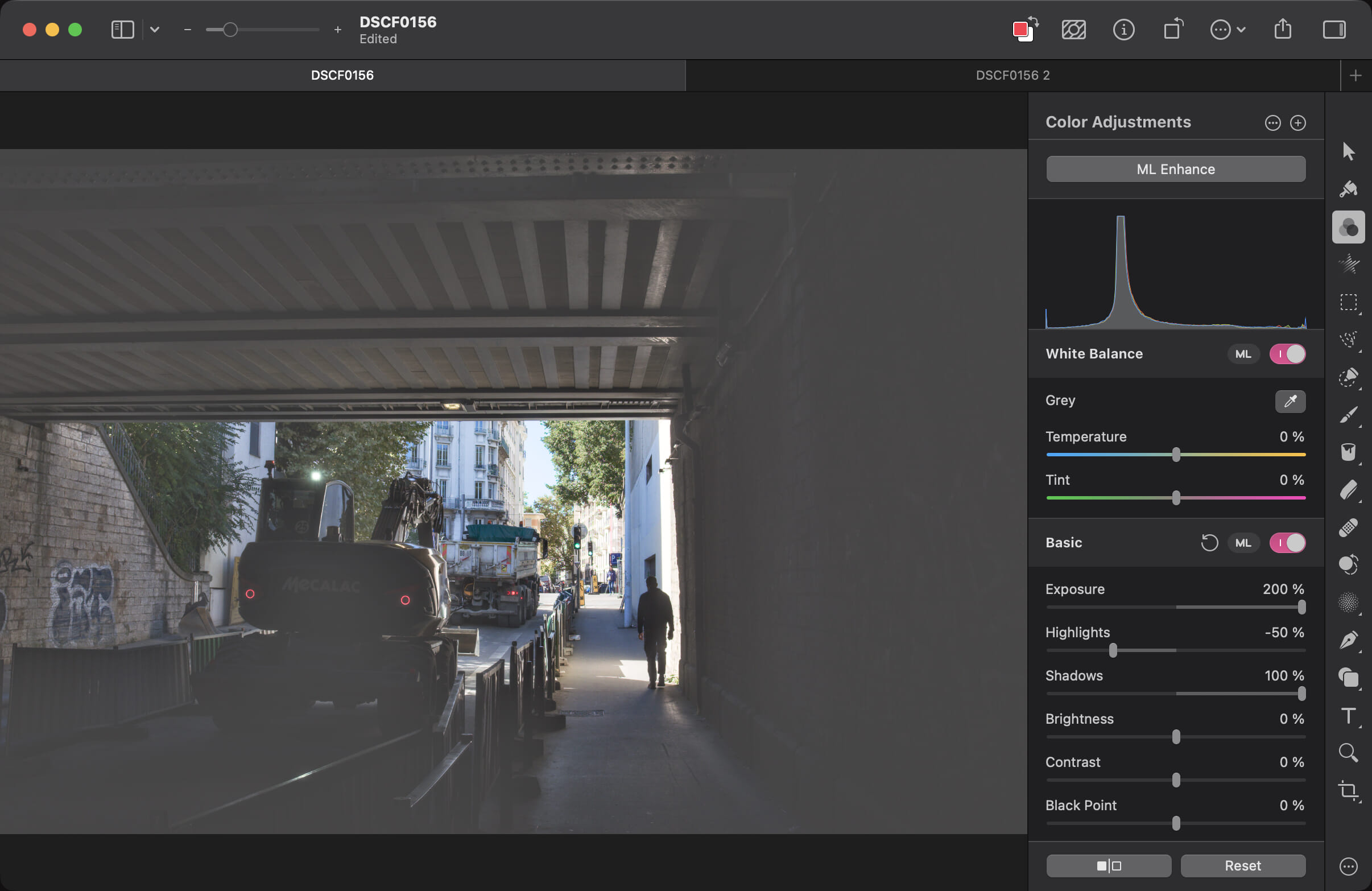Pick grey point with eyedropper
This screenshot has height=891, width=1372.
(x=1290, y=401)
